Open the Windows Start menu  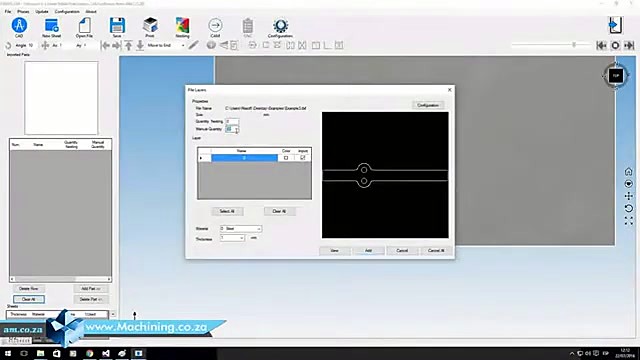[8, 353]
